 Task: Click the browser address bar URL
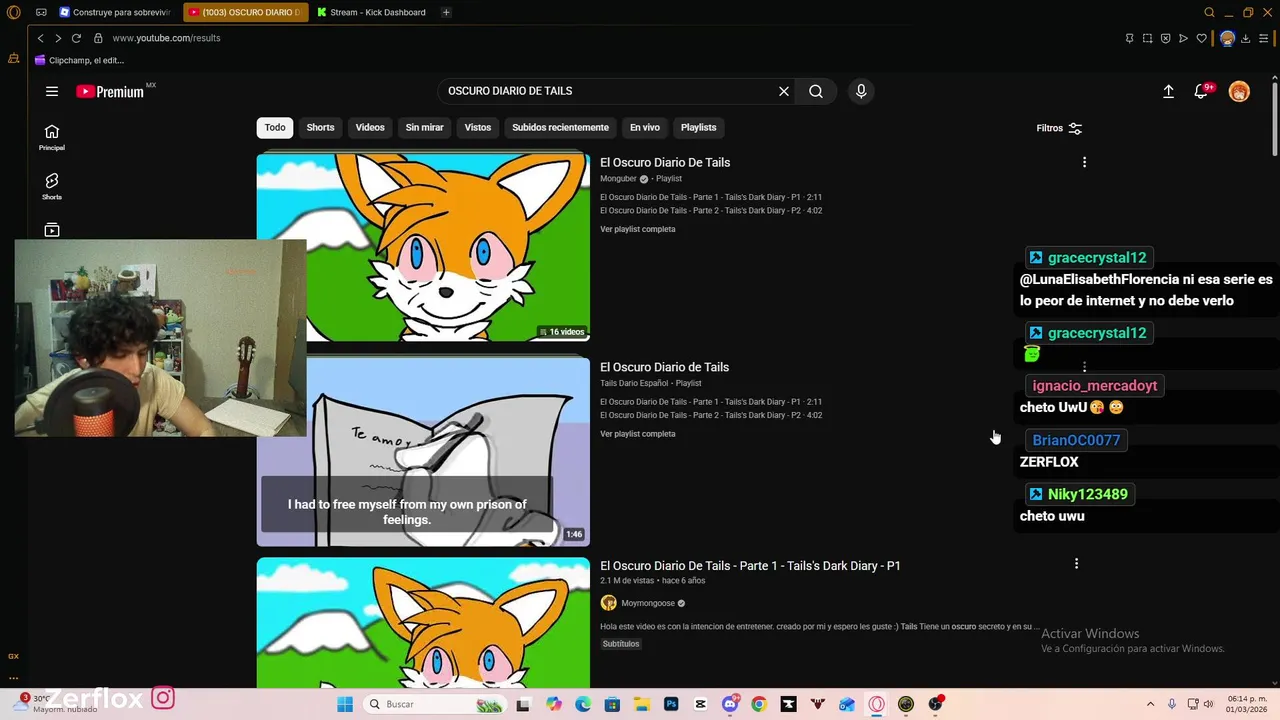pos(166,38)
